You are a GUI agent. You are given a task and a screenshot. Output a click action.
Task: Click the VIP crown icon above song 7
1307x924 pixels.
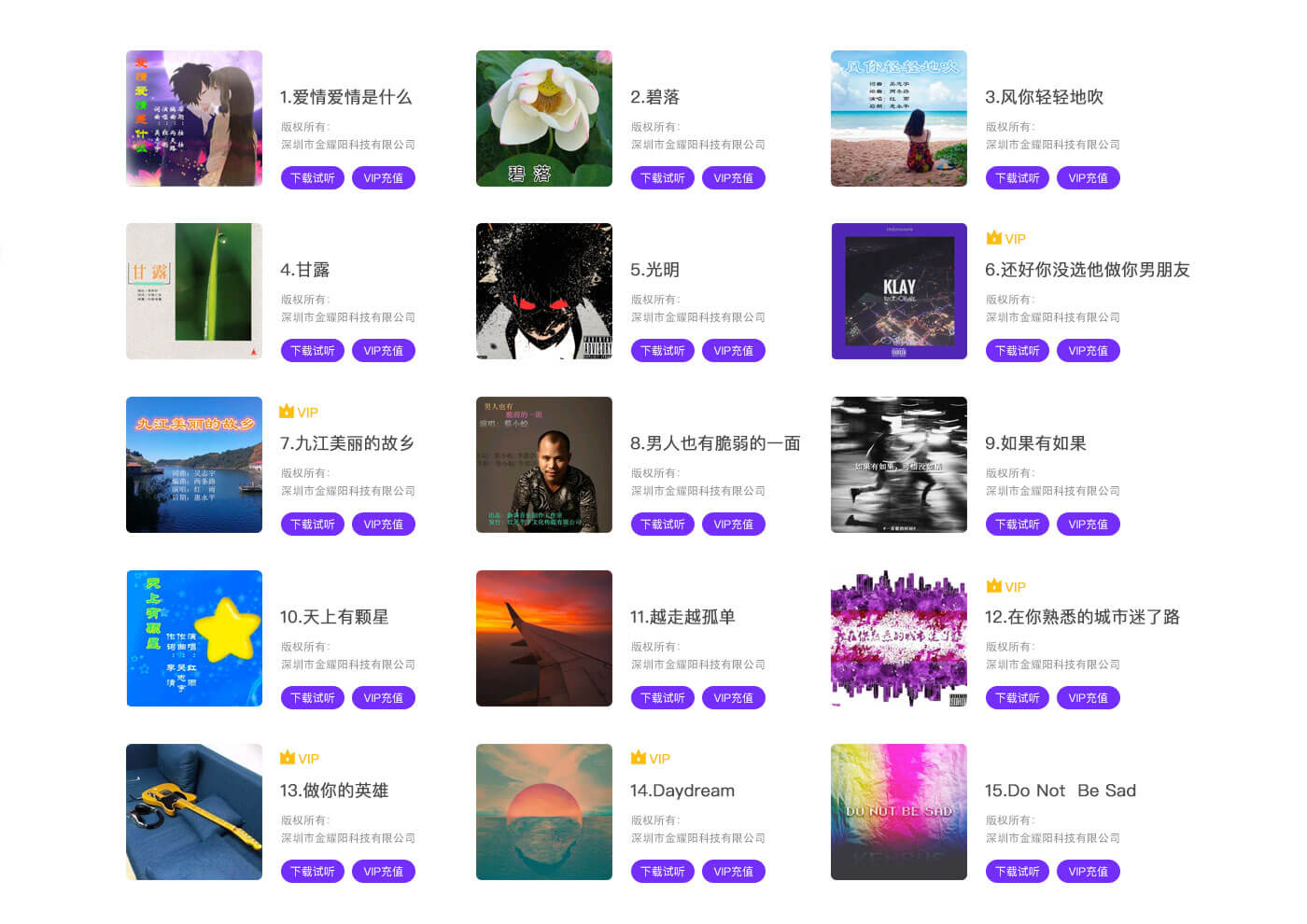pyautogui.click(x=287, y=412)
